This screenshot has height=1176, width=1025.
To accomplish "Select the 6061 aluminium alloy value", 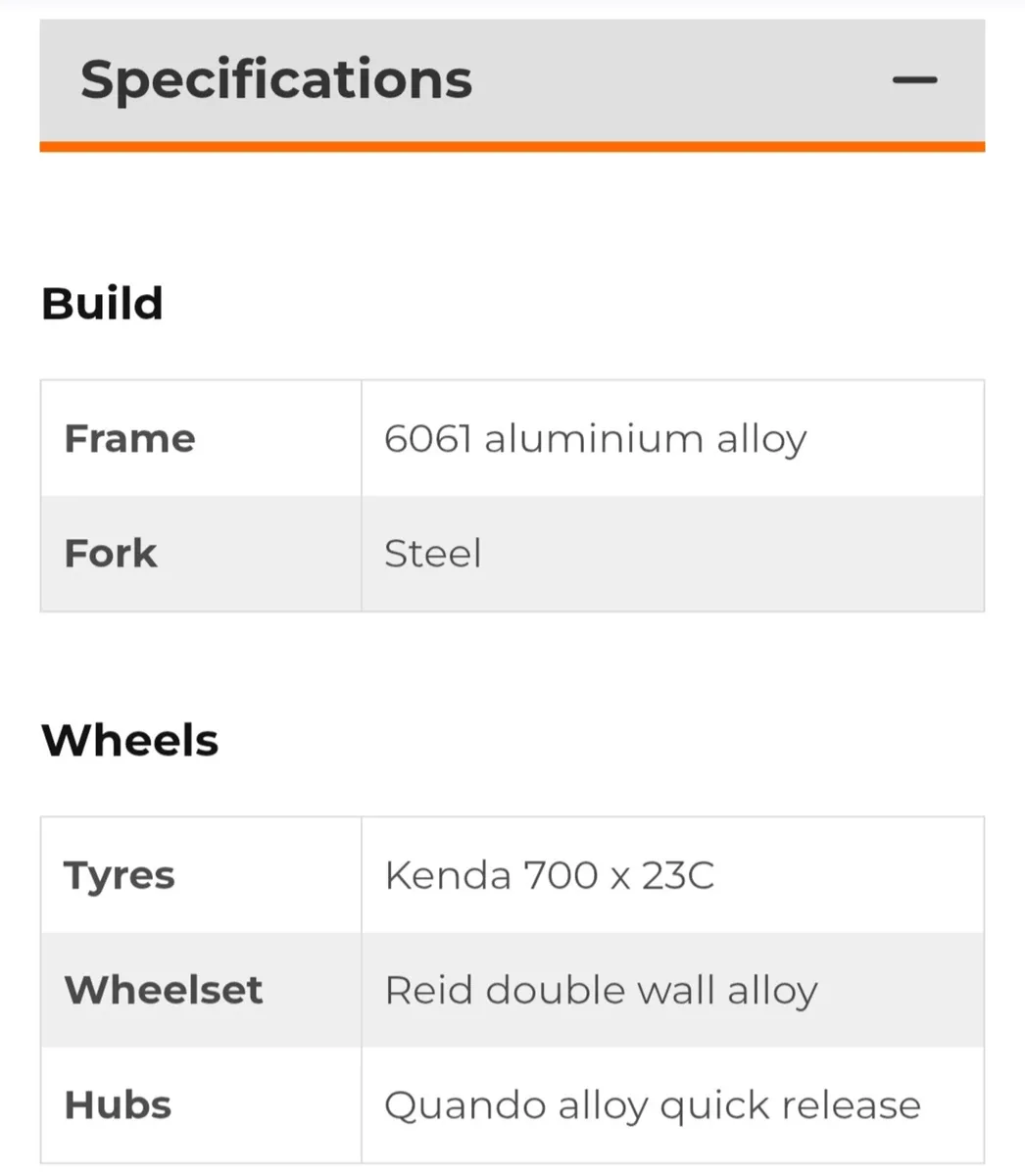I will pyautogui.click(x=596, y=438).
